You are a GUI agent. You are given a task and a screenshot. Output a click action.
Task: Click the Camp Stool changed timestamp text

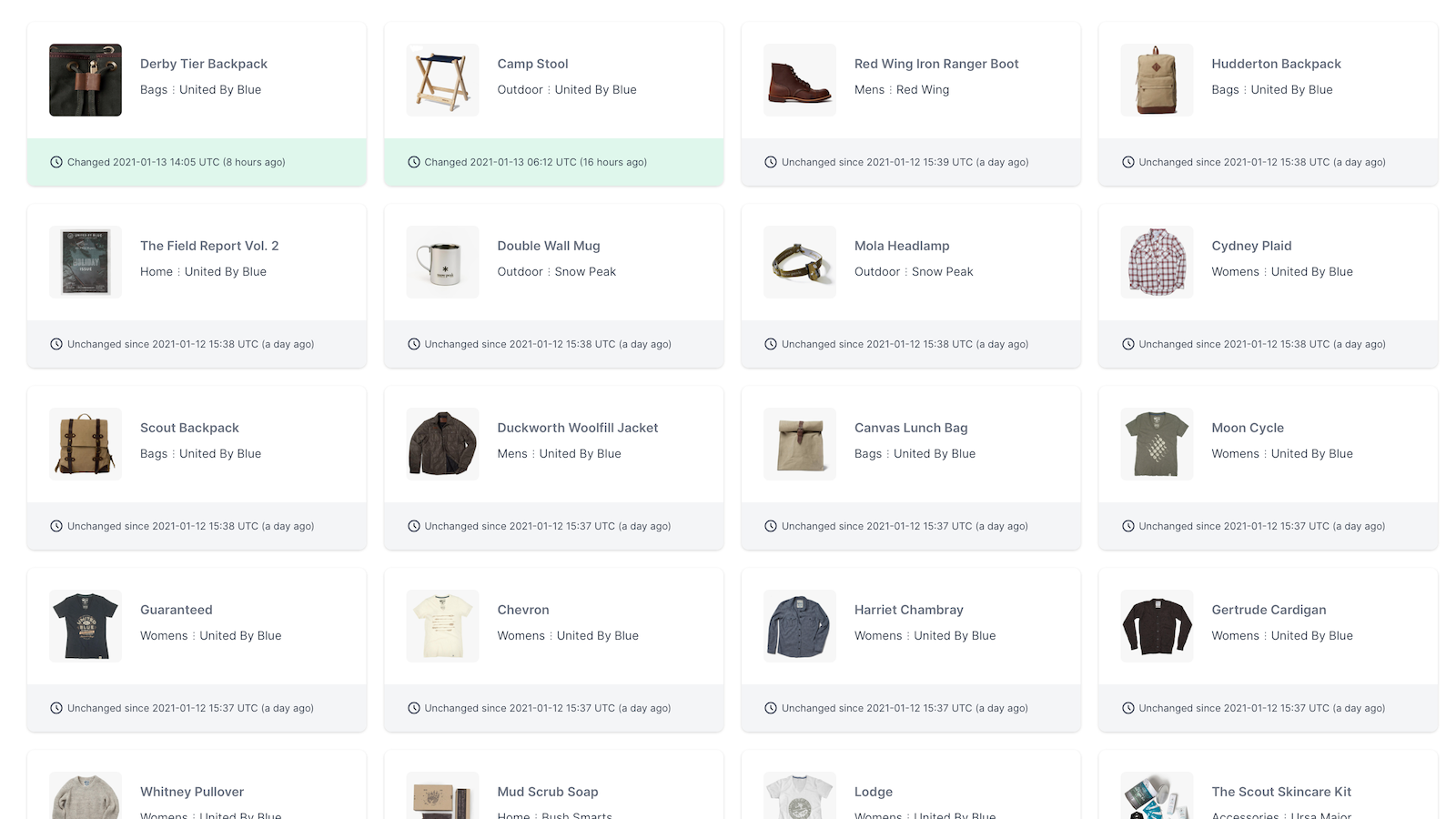(535, 162)
